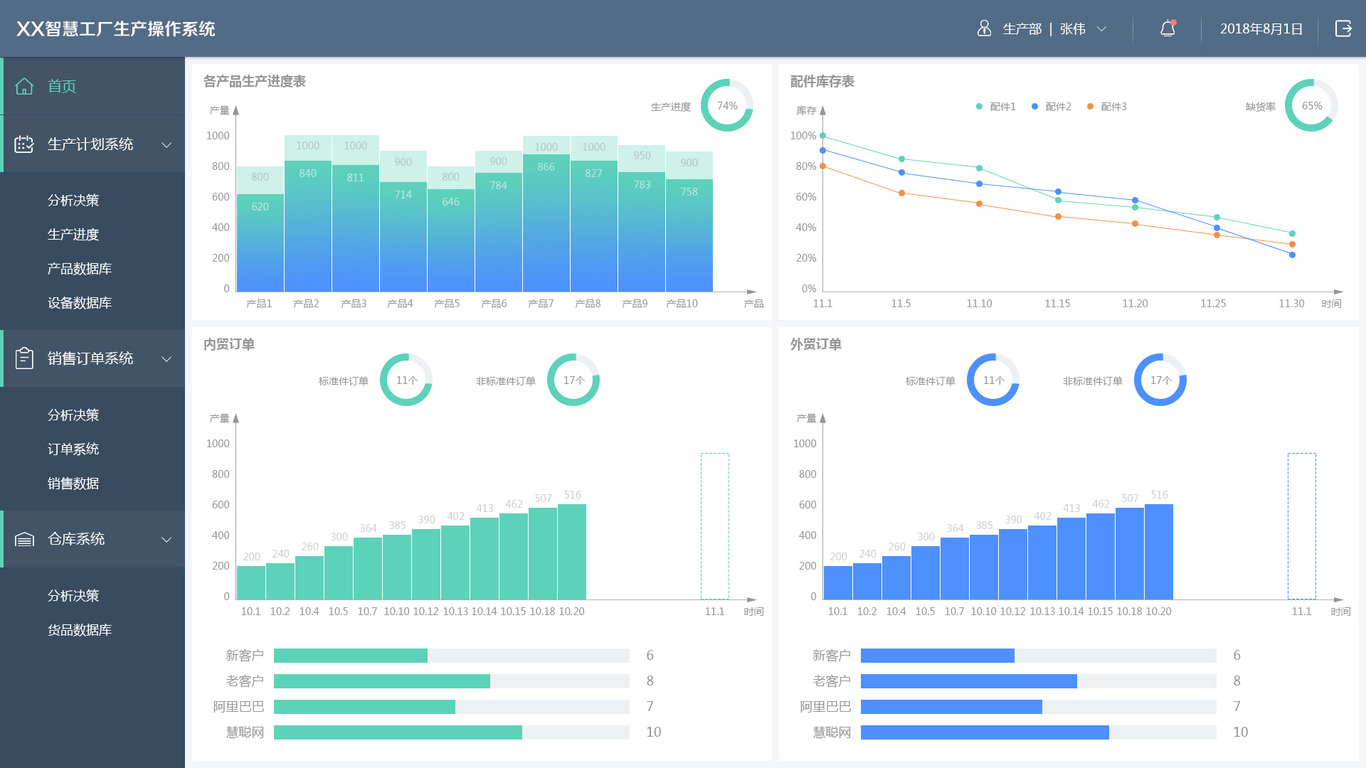Open the 产品数据库 menu item
The width and height of the screenshot is (1366, 768).
click(x=80, y=268)
